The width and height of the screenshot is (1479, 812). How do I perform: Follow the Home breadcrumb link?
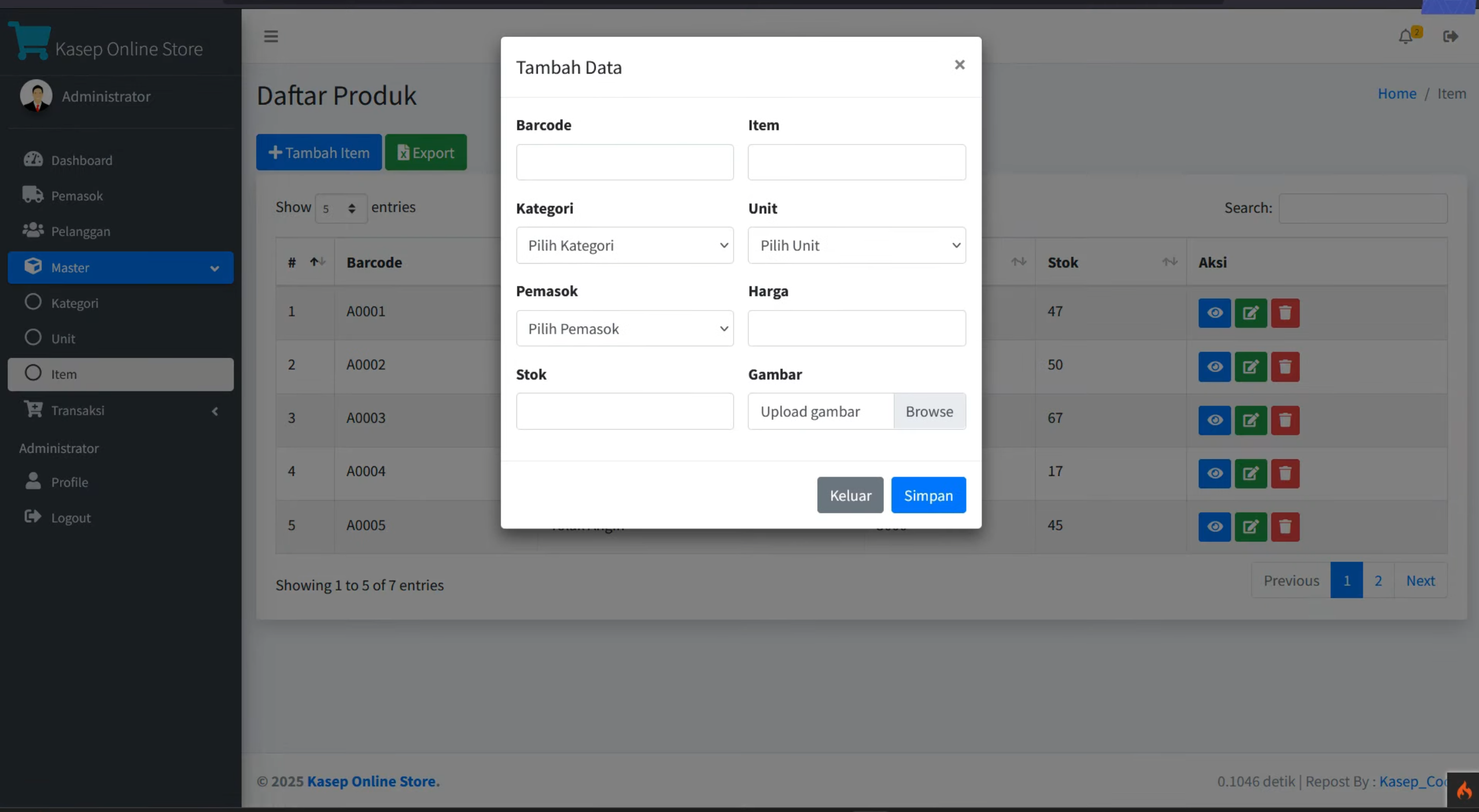(1397, 93)
